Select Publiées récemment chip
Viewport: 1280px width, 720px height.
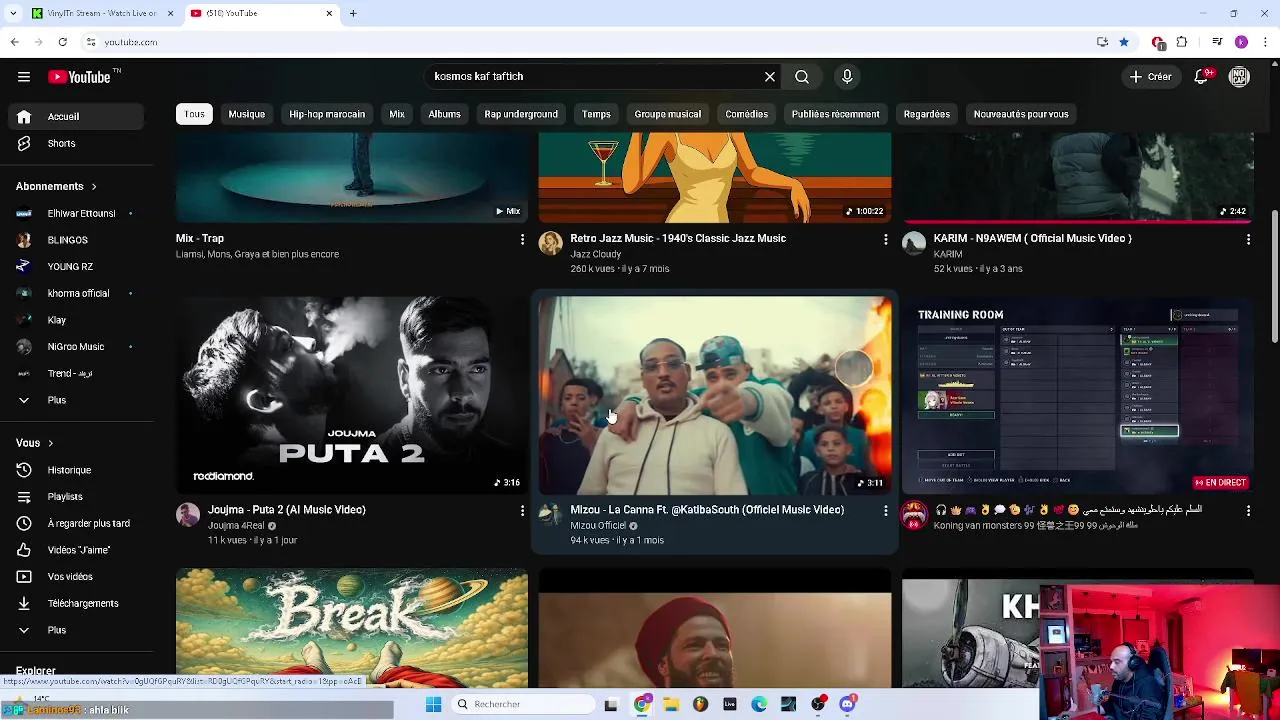point(836,114)
